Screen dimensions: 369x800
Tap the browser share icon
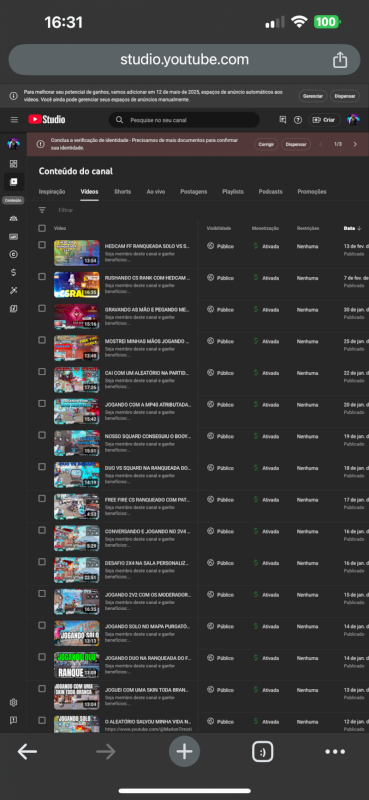[x=340, y=60]
